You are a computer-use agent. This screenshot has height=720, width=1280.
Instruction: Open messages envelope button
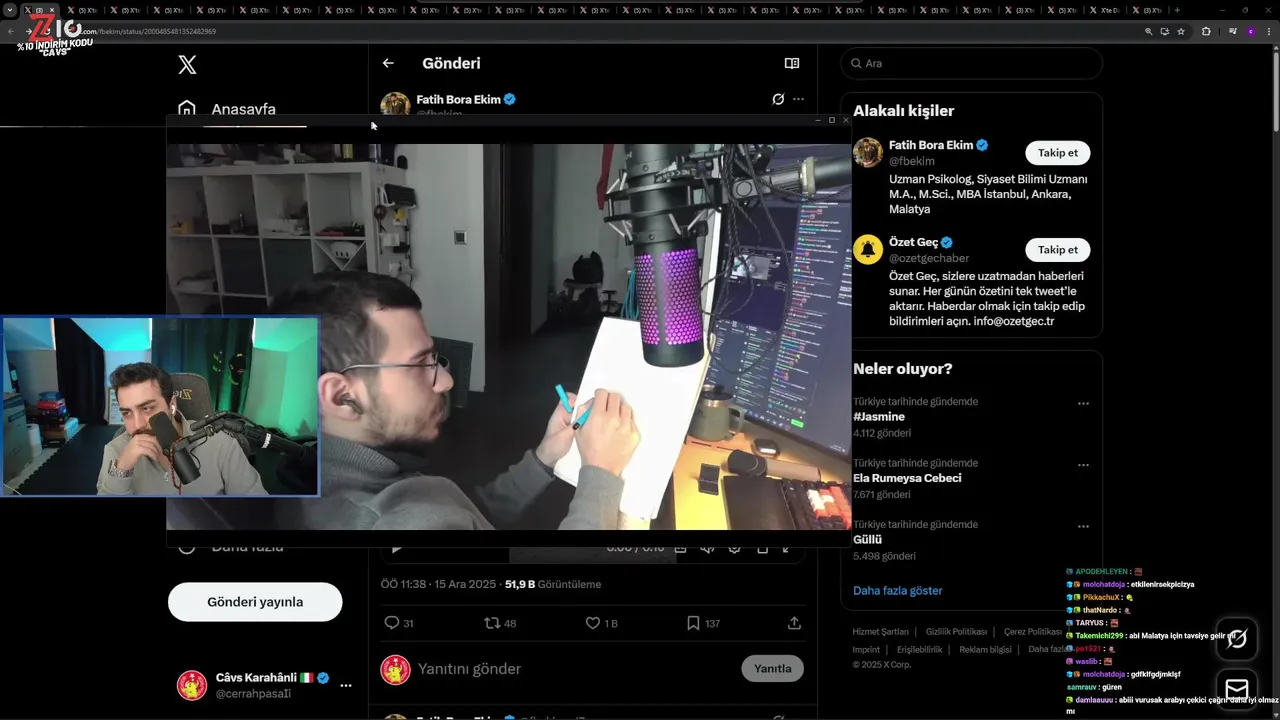[x=1236, y=690]
